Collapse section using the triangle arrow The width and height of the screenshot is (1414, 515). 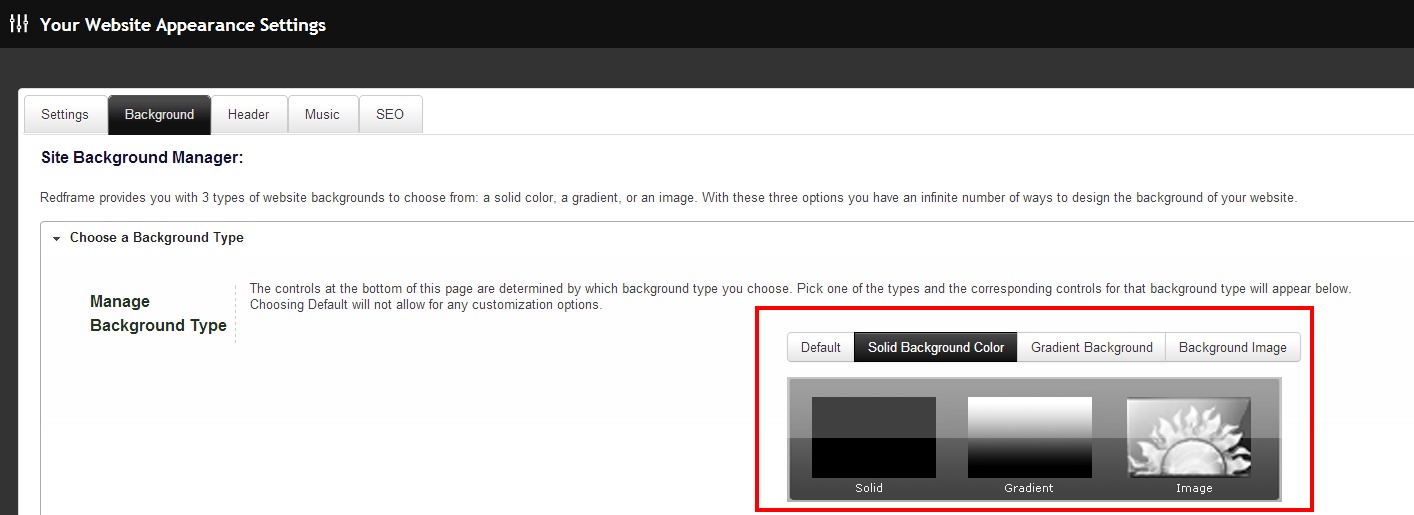click(x=56, y=239)
